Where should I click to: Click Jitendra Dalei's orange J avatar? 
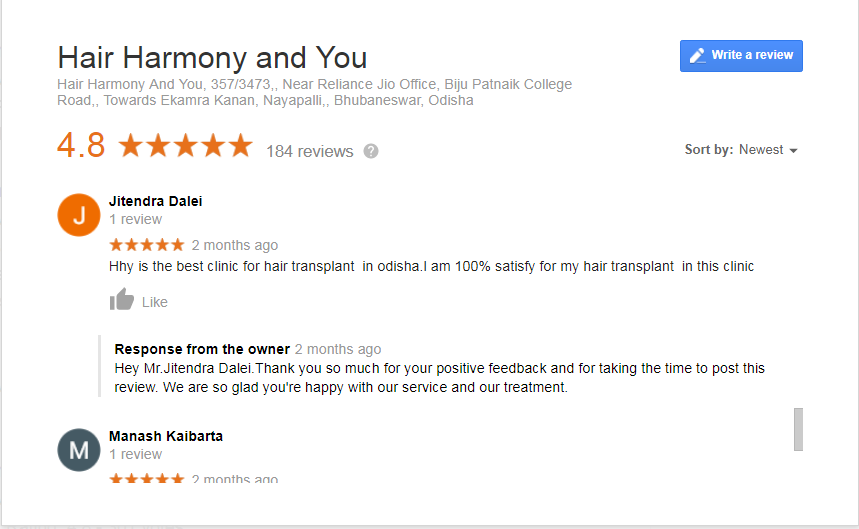coord(79,215)
